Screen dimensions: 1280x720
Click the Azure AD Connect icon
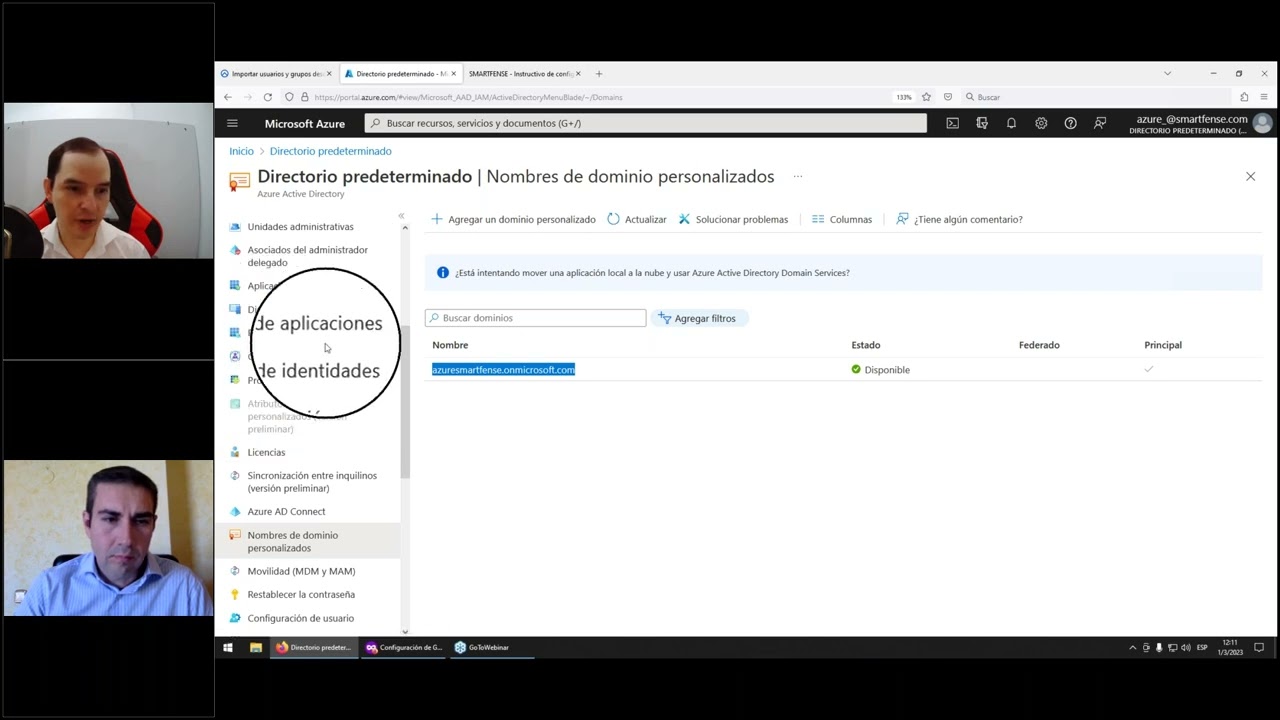click(235, 512)
